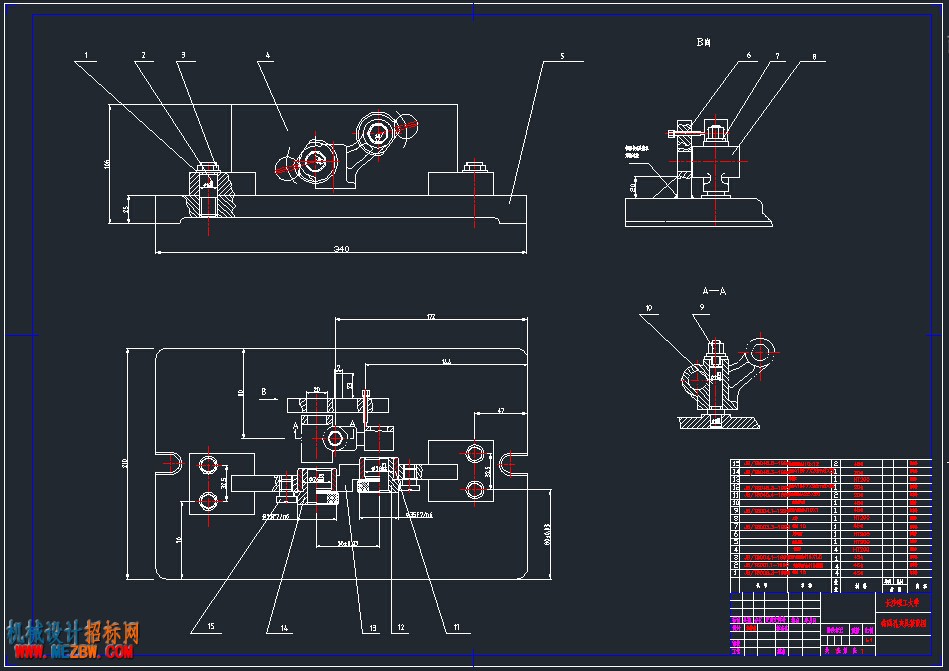Click the www.mezbw.com watermark link
This screenshot has height=671, width=949.
pos(74,652)
